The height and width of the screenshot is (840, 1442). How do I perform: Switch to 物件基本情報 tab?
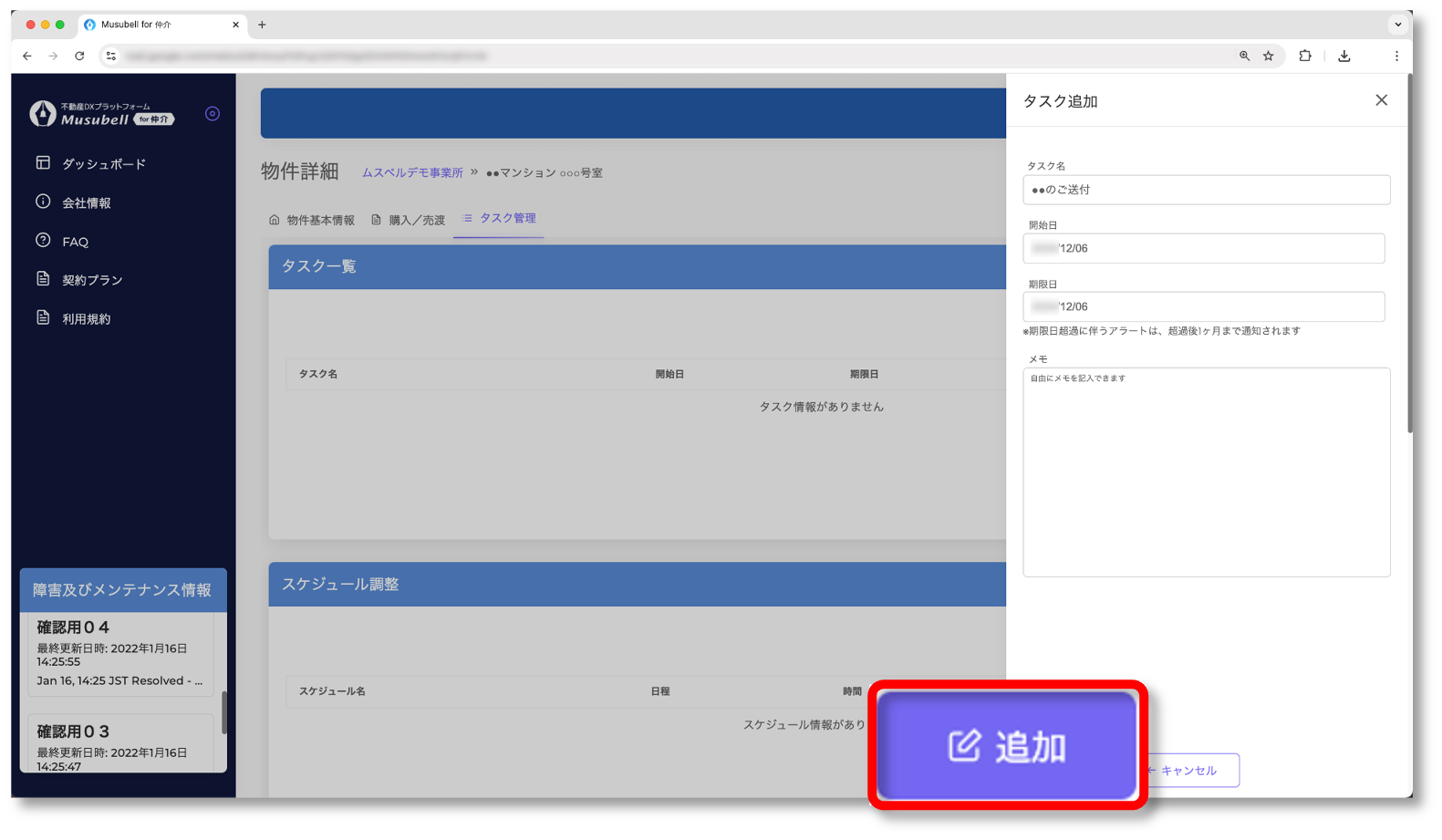click(x=312, y=220)
